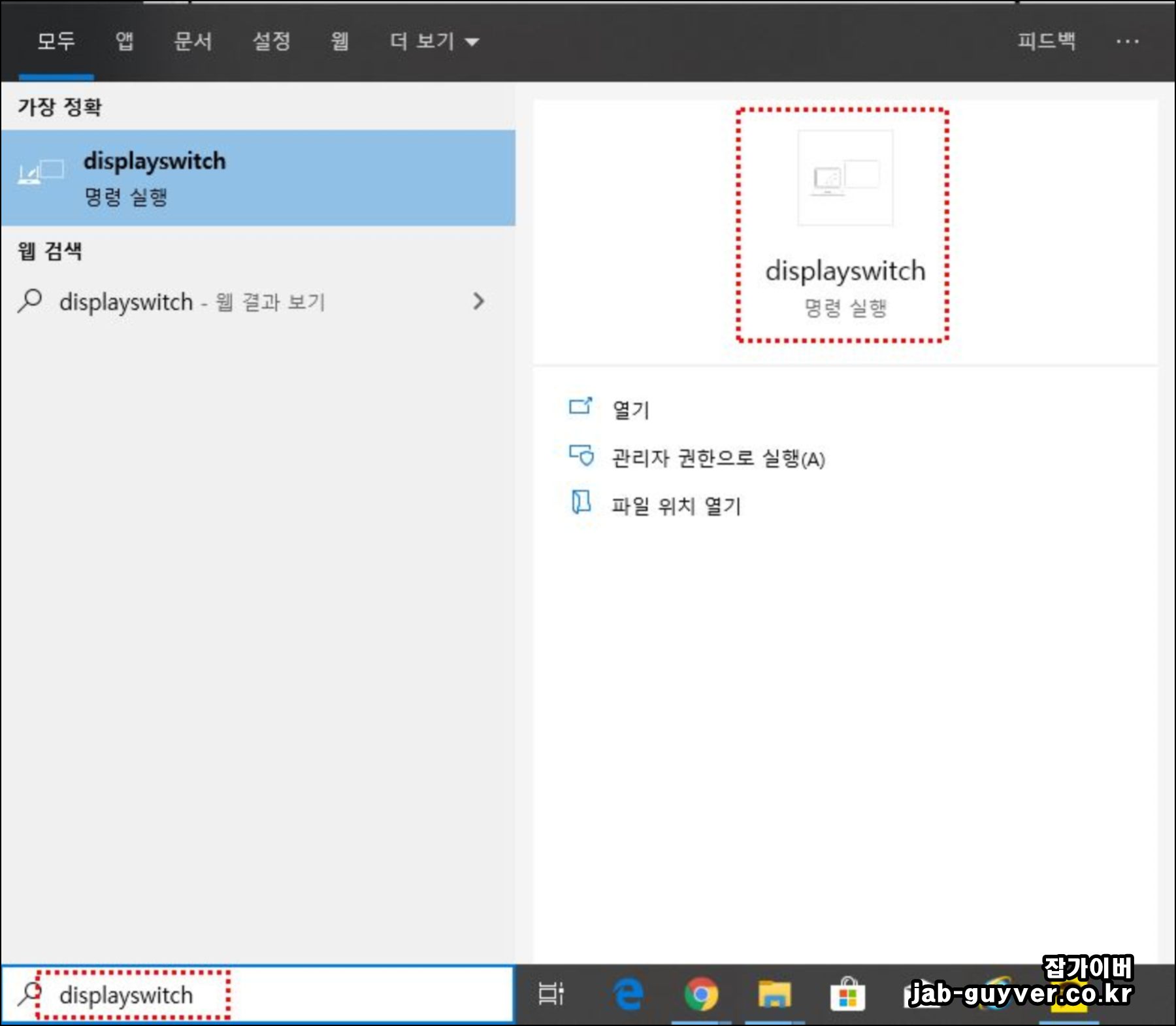This screenshot has width=1176, height=1026.
Task: Click 열기 to open the command
Action: coord(630,410)
